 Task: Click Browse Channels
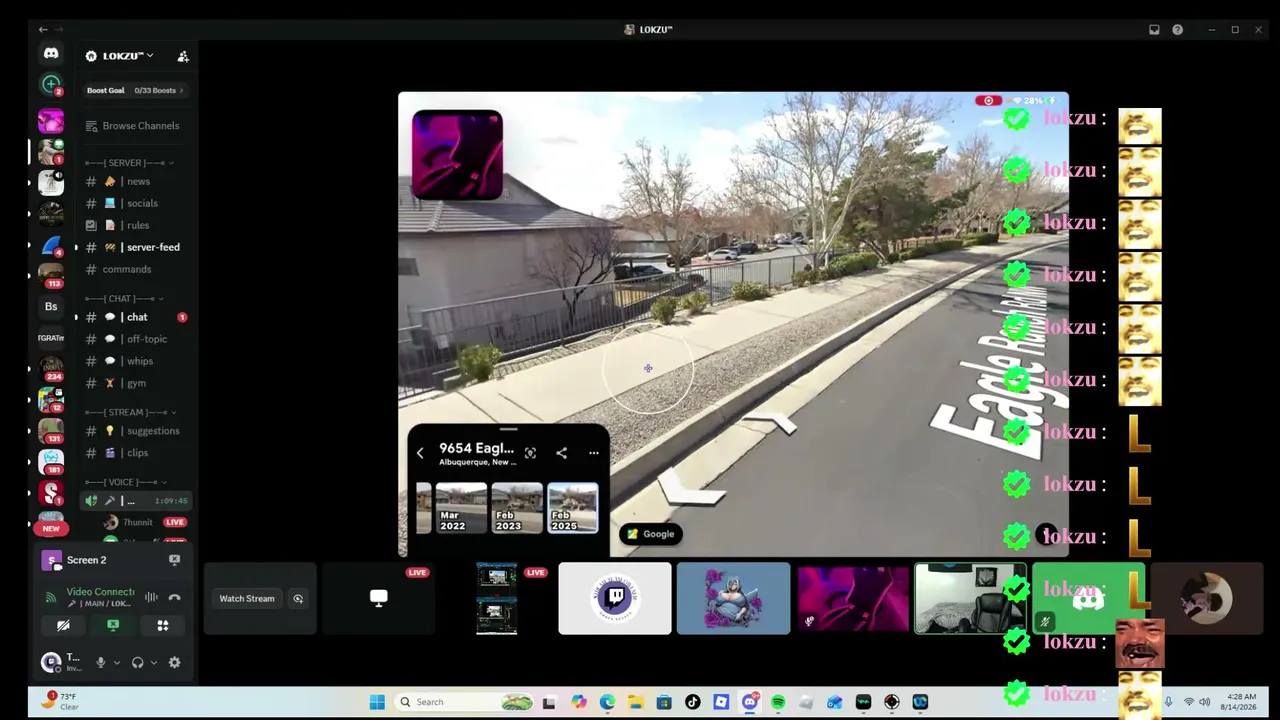135,126
